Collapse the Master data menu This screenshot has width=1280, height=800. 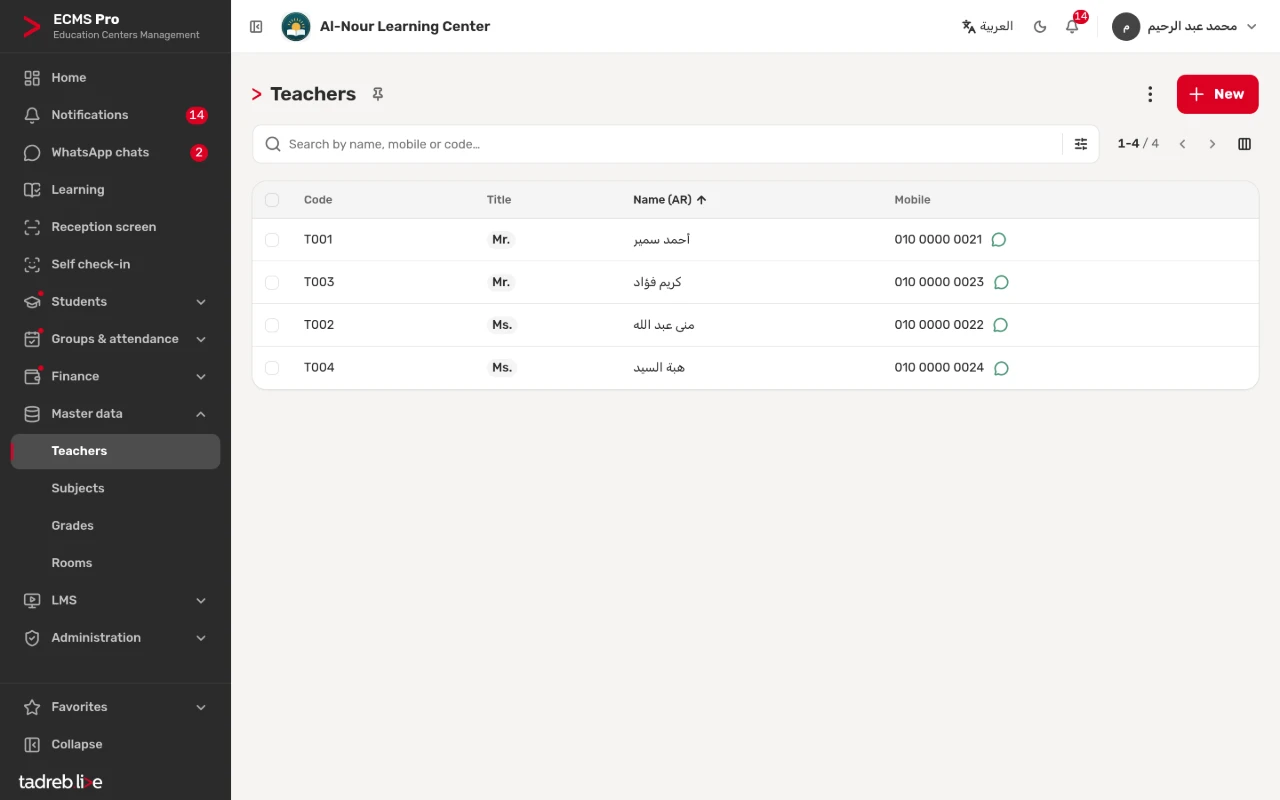pos(115,414)
